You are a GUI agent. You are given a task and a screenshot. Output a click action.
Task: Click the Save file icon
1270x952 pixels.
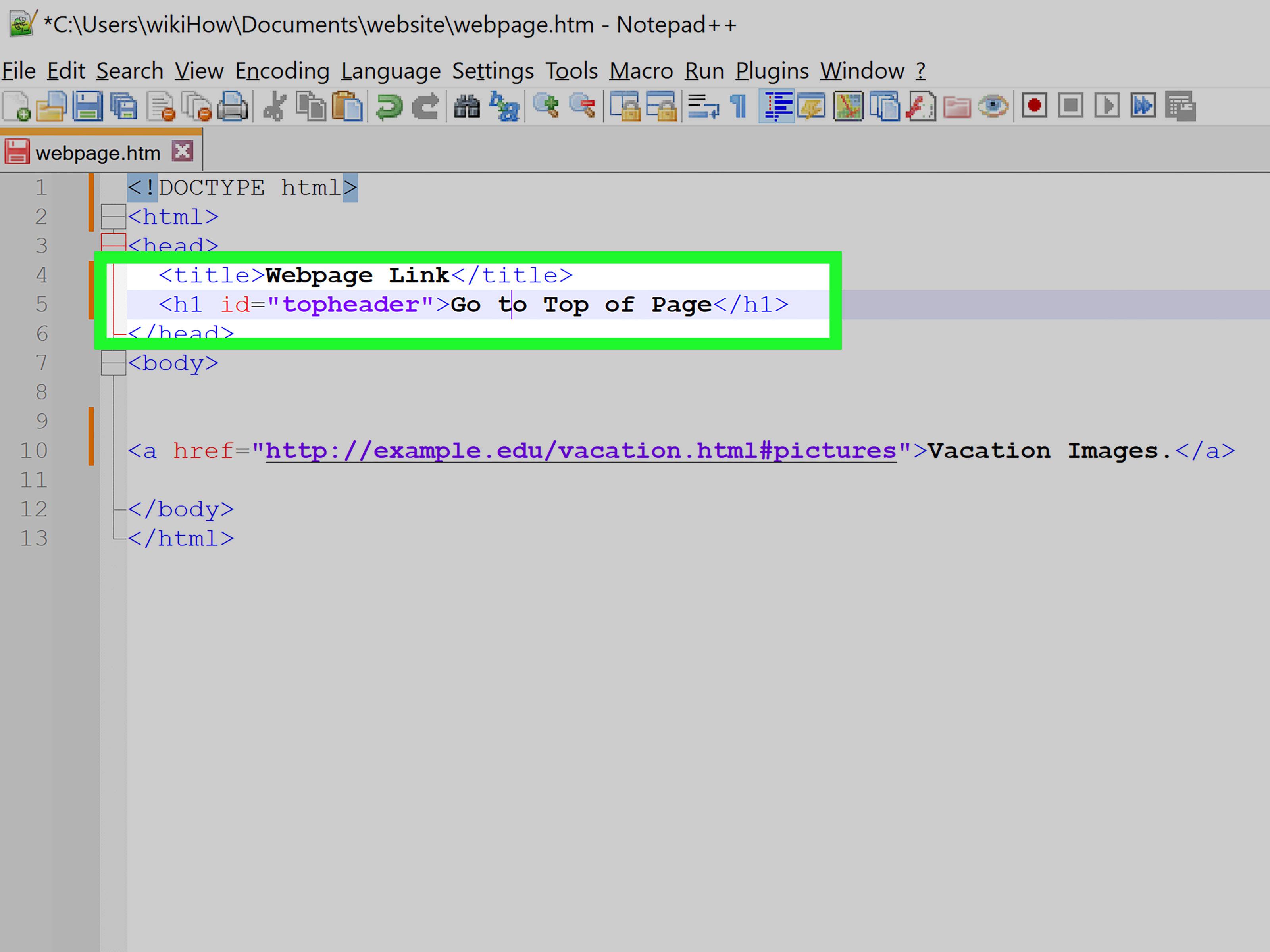[x=87, y=107]
